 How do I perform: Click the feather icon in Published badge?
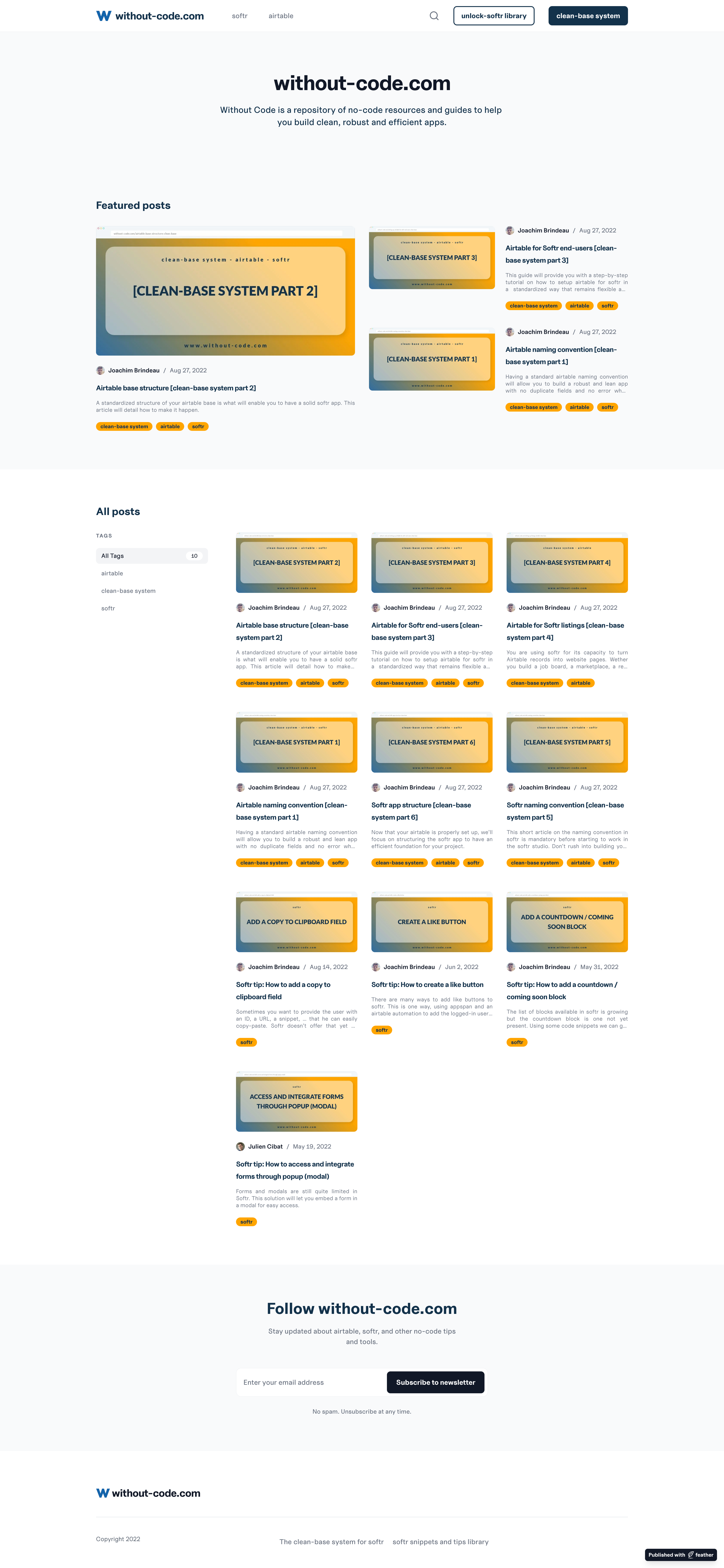[x=691, y=1555]
